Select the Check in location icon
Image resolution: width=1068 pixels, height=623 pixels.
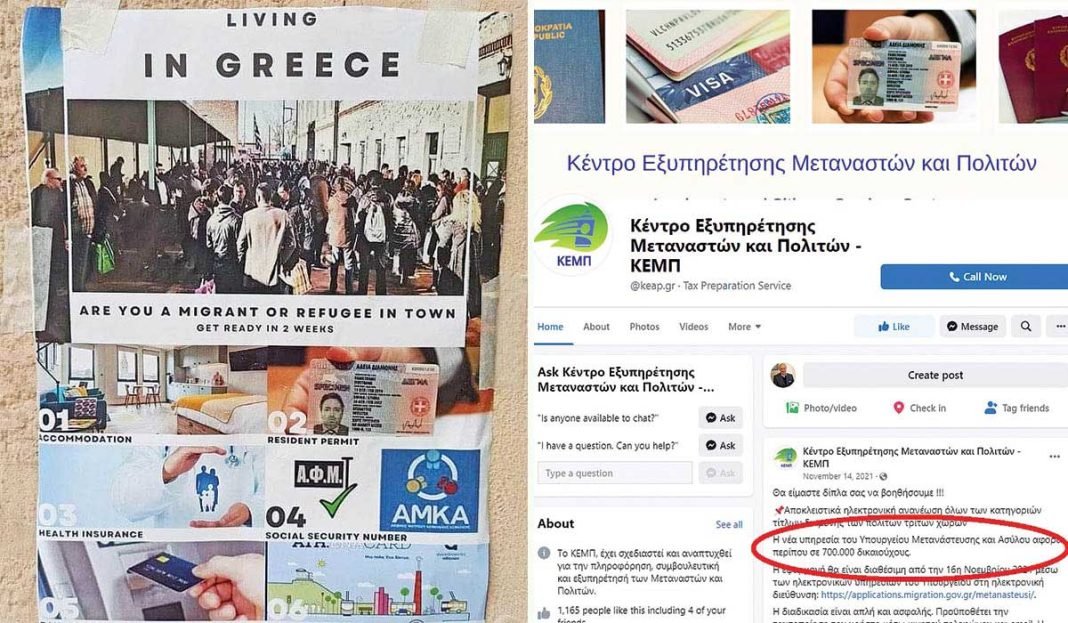coord(898,408)
